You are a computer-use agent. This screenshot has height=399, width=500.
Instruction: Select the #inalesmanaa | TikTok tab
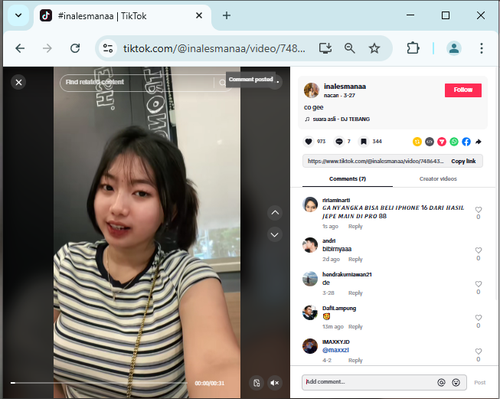pyautogui.click(x=123, y=16)
